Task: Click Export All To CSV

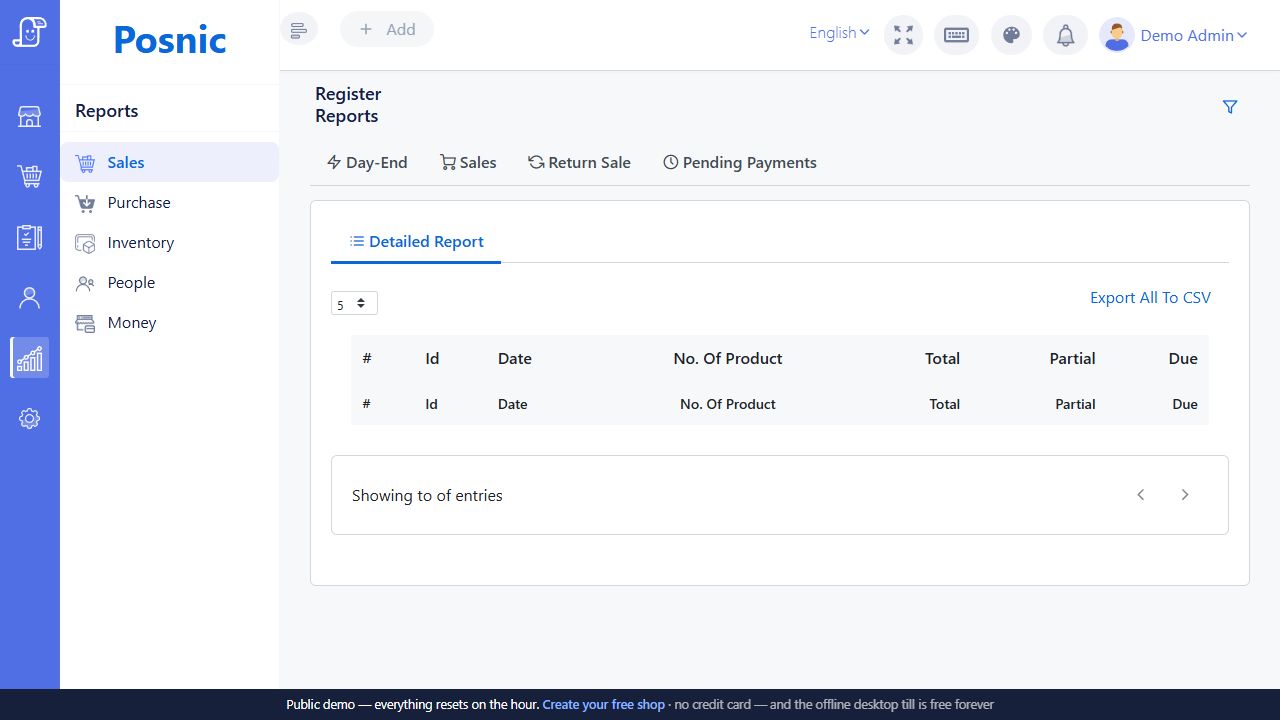Action: [x=1150, y=297]
